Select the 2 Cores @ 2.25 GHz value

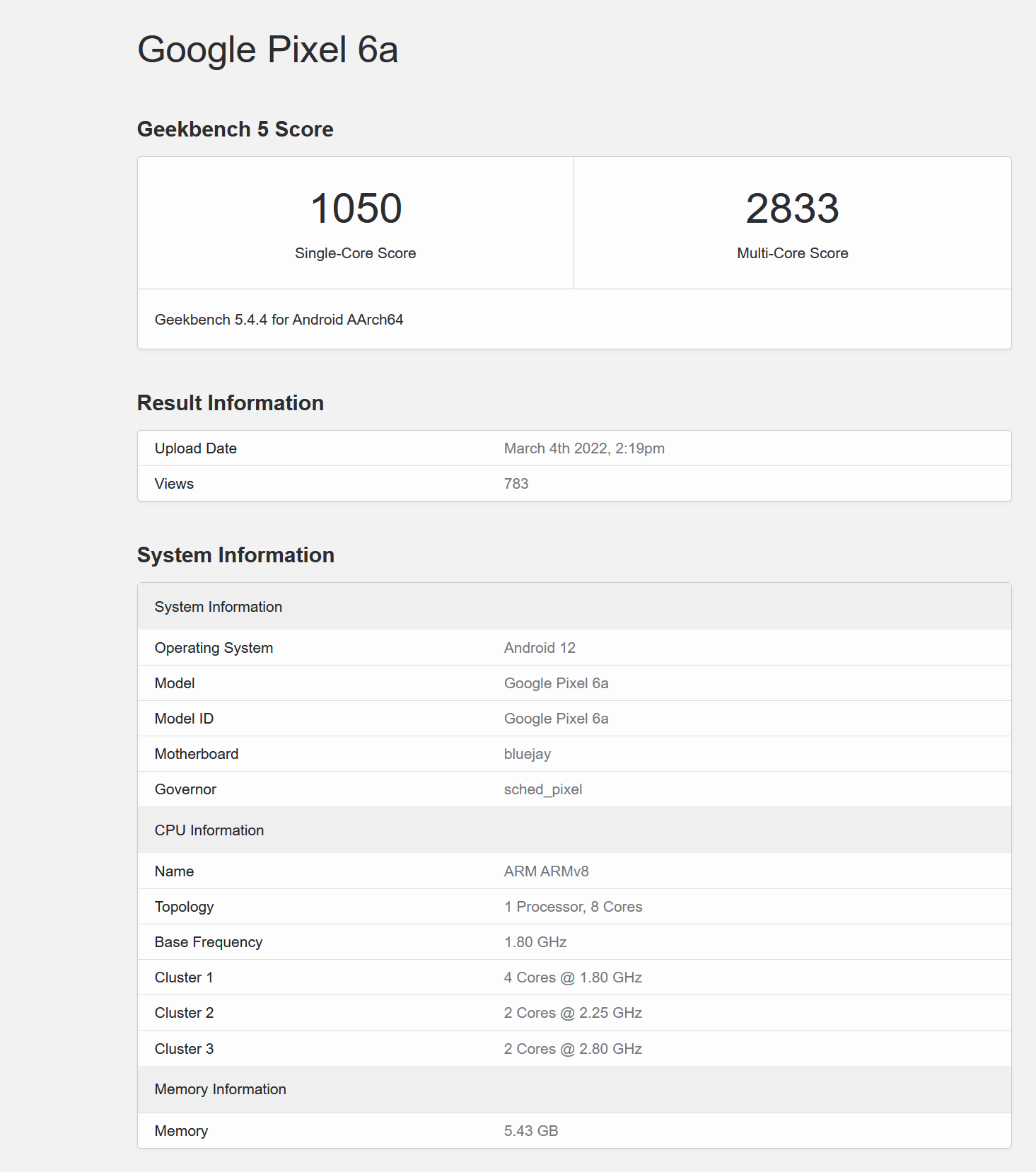pyautogui.click(x=573, y=1013)
